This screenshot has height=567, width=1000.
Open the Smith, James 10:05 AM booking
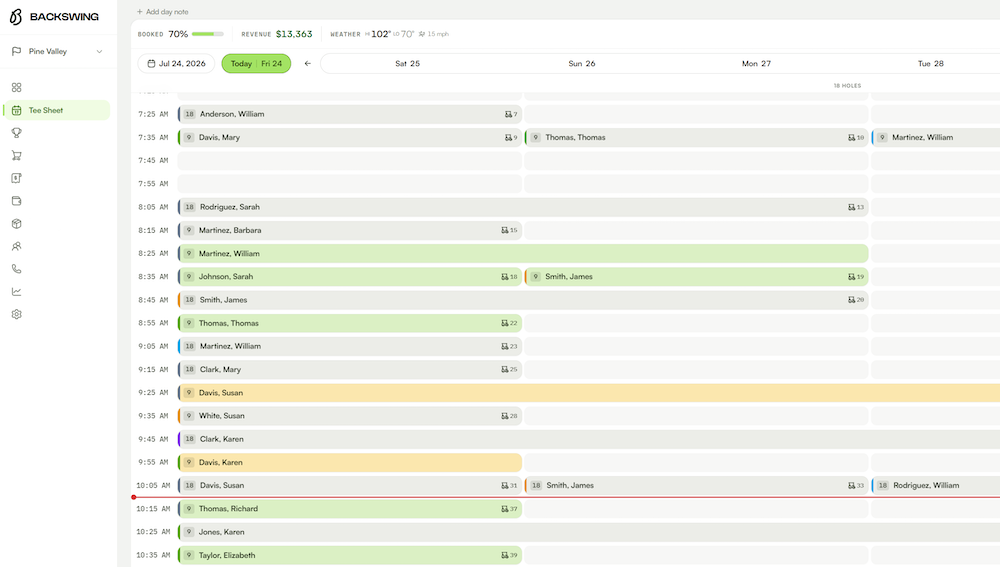(696, 485)
